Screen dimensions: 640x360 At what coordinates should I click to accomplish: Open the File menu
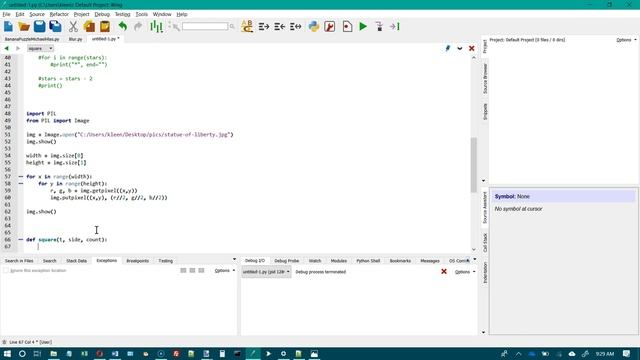pos(7,14)
